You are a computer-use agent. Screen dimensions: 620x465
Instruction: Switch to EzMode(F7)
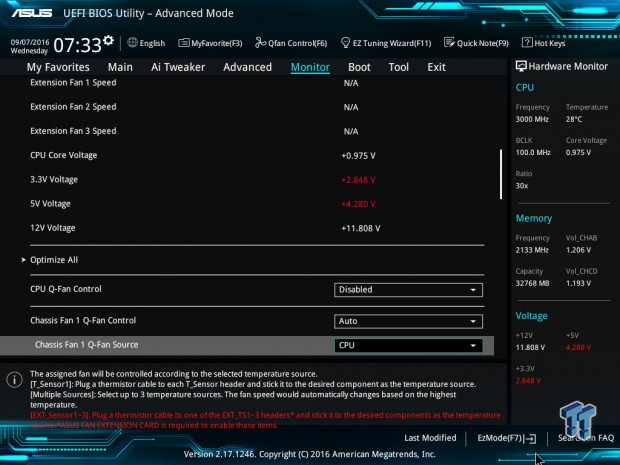tap(507, 438)
